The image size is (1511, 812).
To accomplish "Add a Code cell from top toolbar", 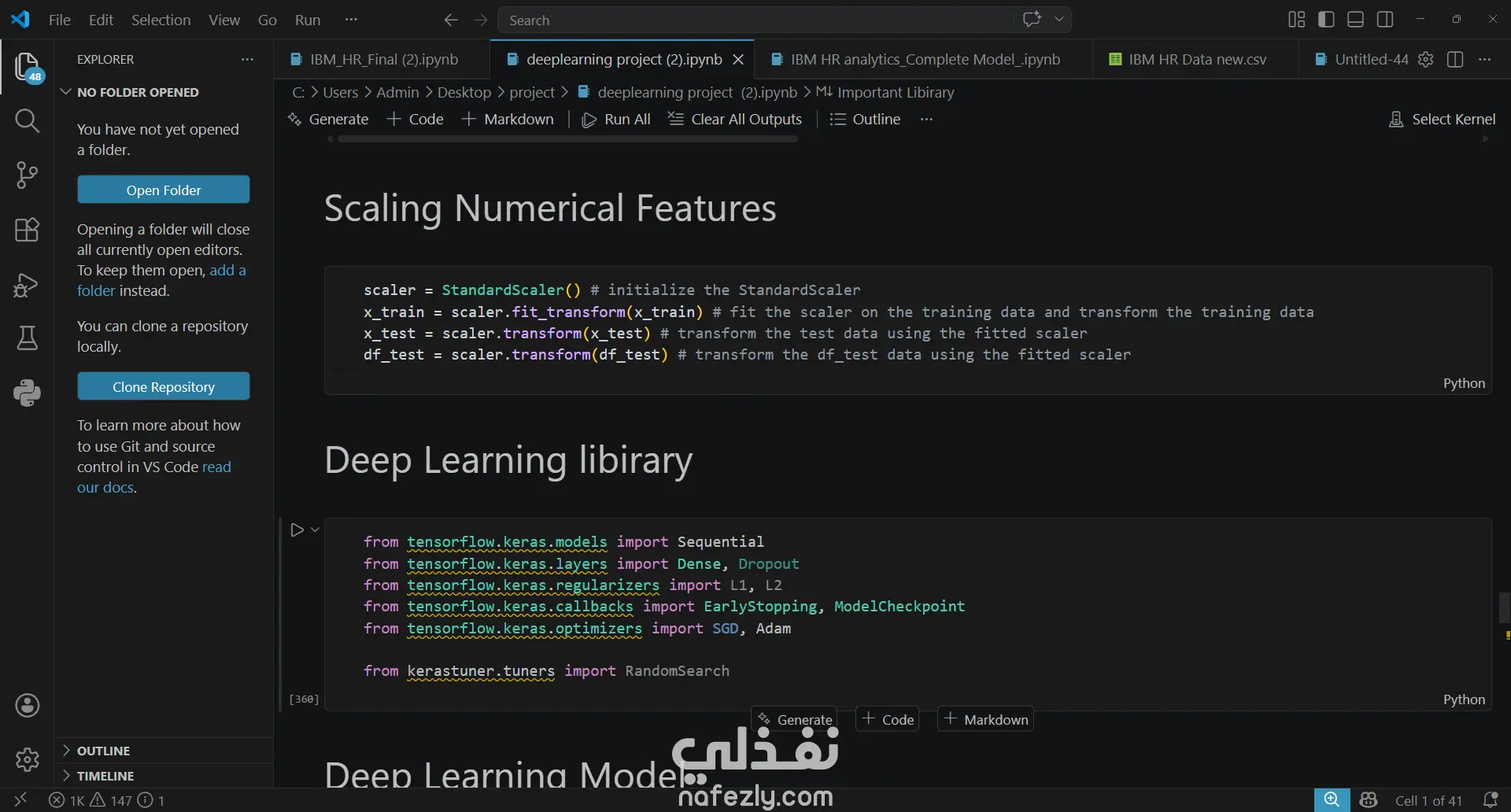I will pos(415,120).
